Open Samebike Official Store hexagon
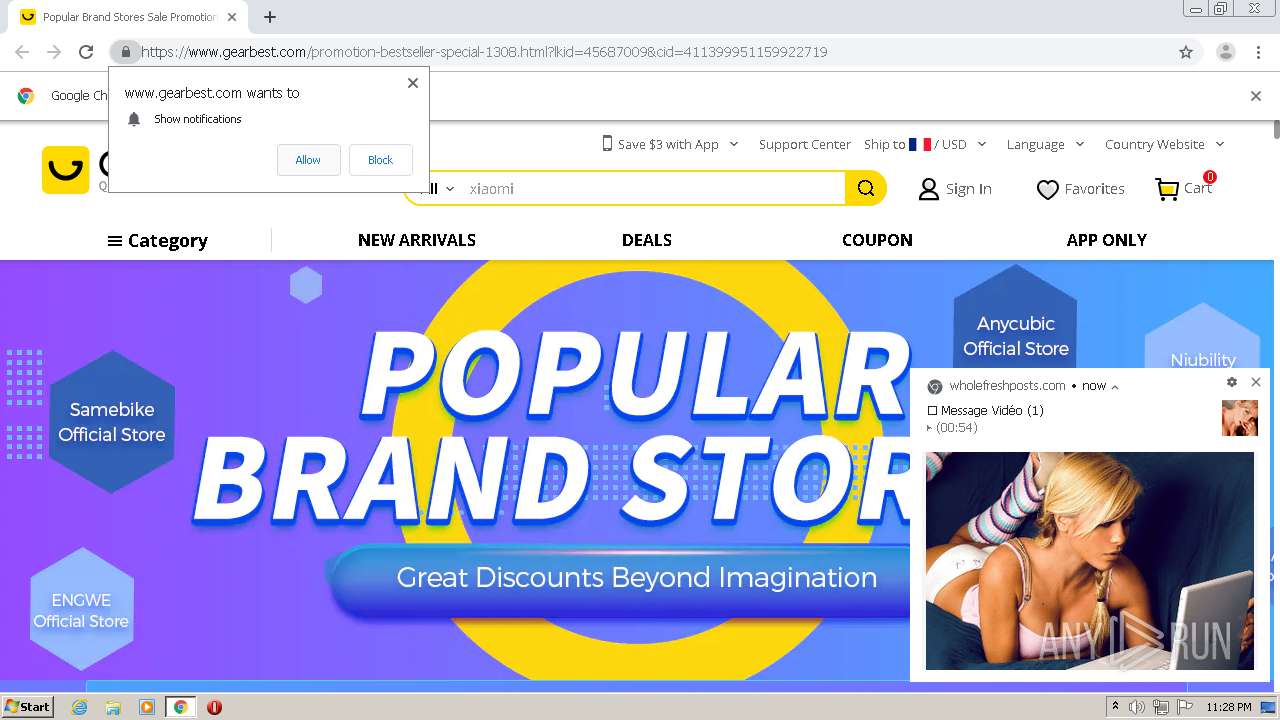The height and width of the screenshot is (720, 1280). [x=112, y=422]
